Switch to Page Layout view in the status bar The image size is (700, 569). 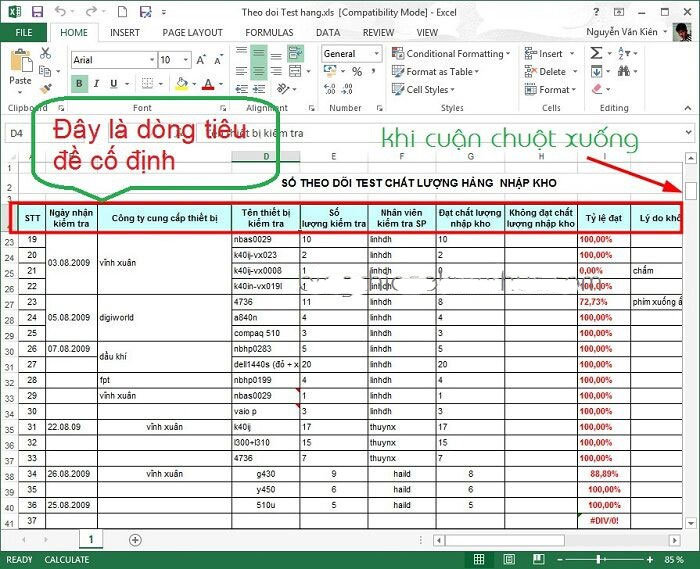pos(509,559)
